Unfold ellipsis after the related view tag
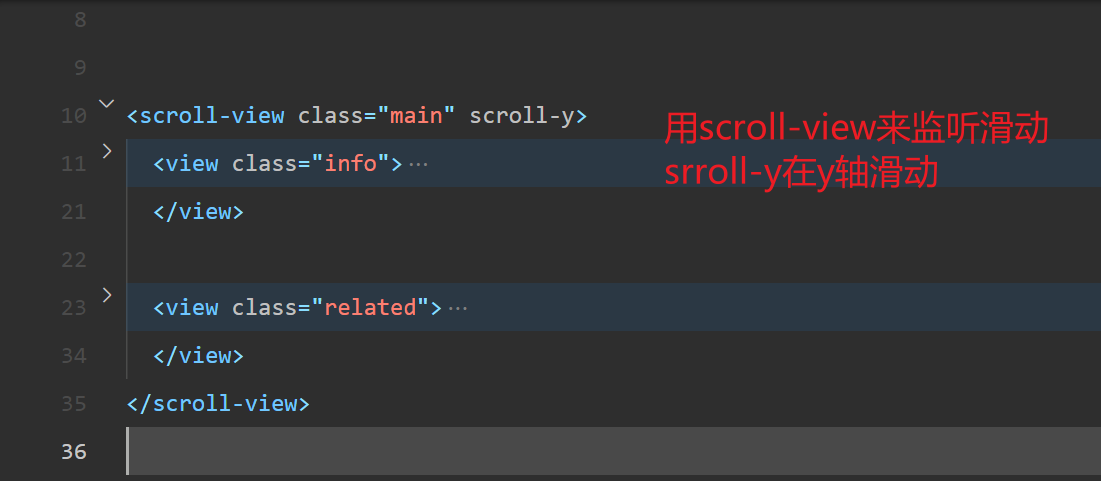Image resolution: width=1101 pixels, height=481 pixels. tap(458, 308)
